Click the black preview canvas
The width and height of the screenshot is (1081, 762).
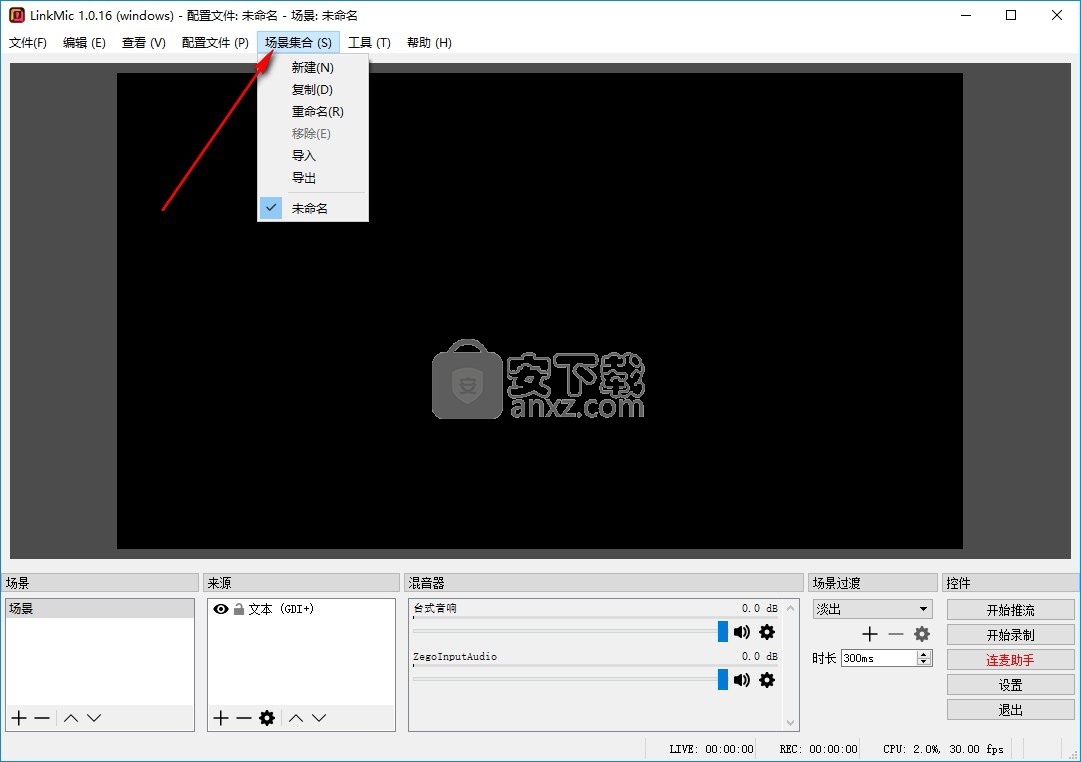pyautogui.click(x=540, y=311)
